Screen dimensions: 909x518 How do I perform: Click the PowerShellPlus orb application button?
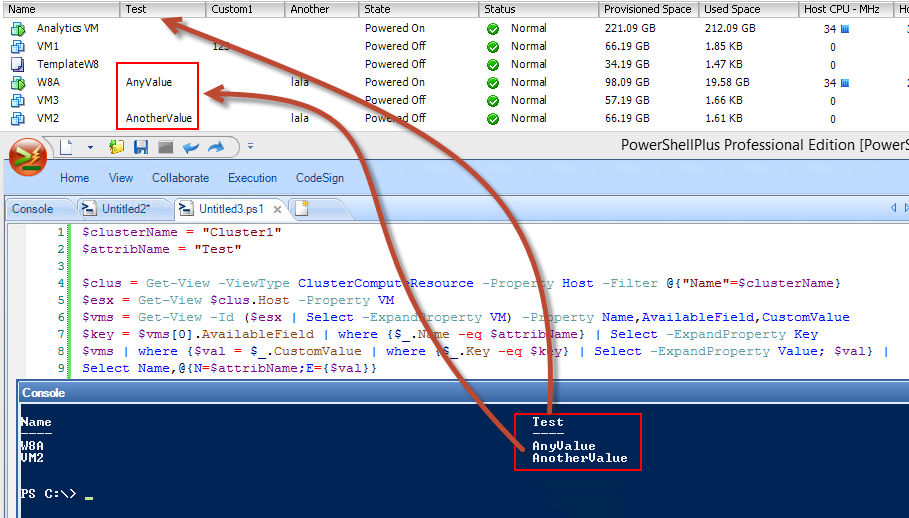pos(27,156)
